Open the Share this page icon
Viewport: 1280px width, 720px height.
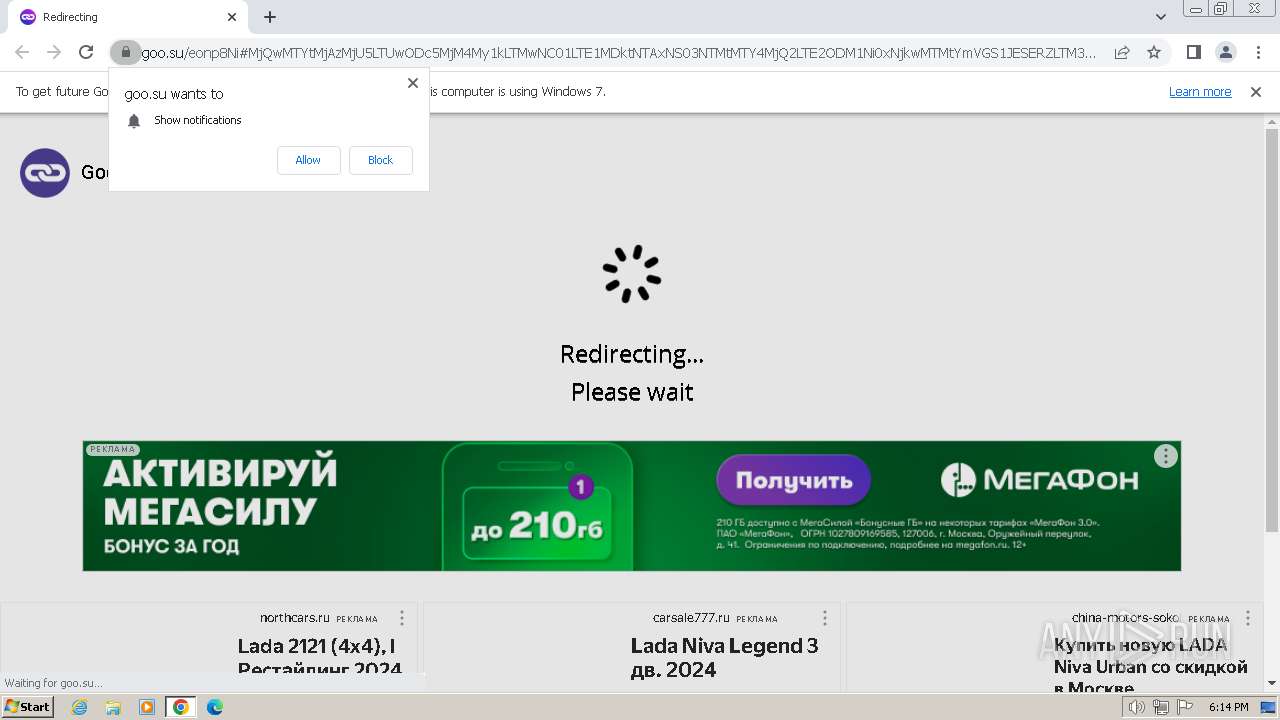pos(1122,52)
